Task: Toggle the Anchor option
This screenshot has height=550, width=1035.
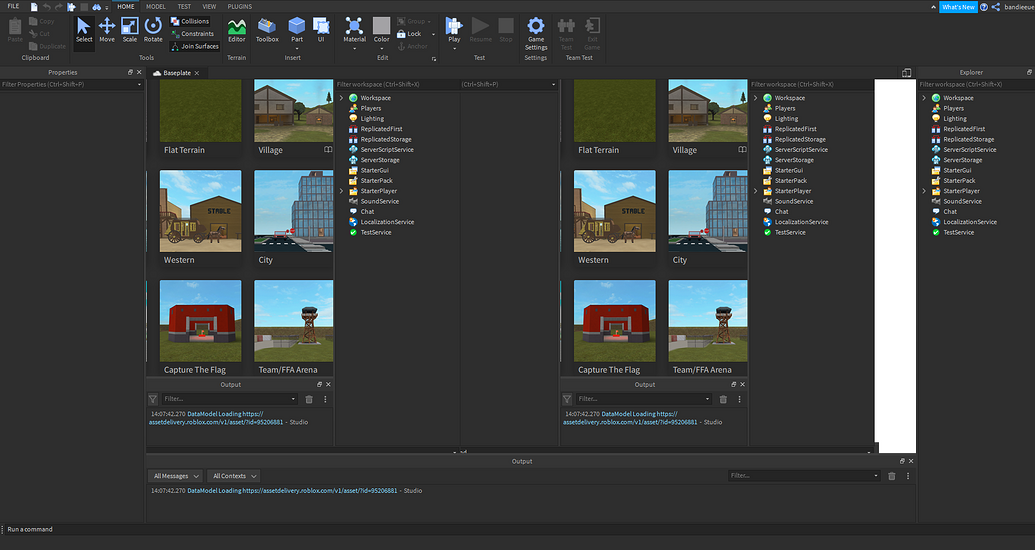Action: 412,46
